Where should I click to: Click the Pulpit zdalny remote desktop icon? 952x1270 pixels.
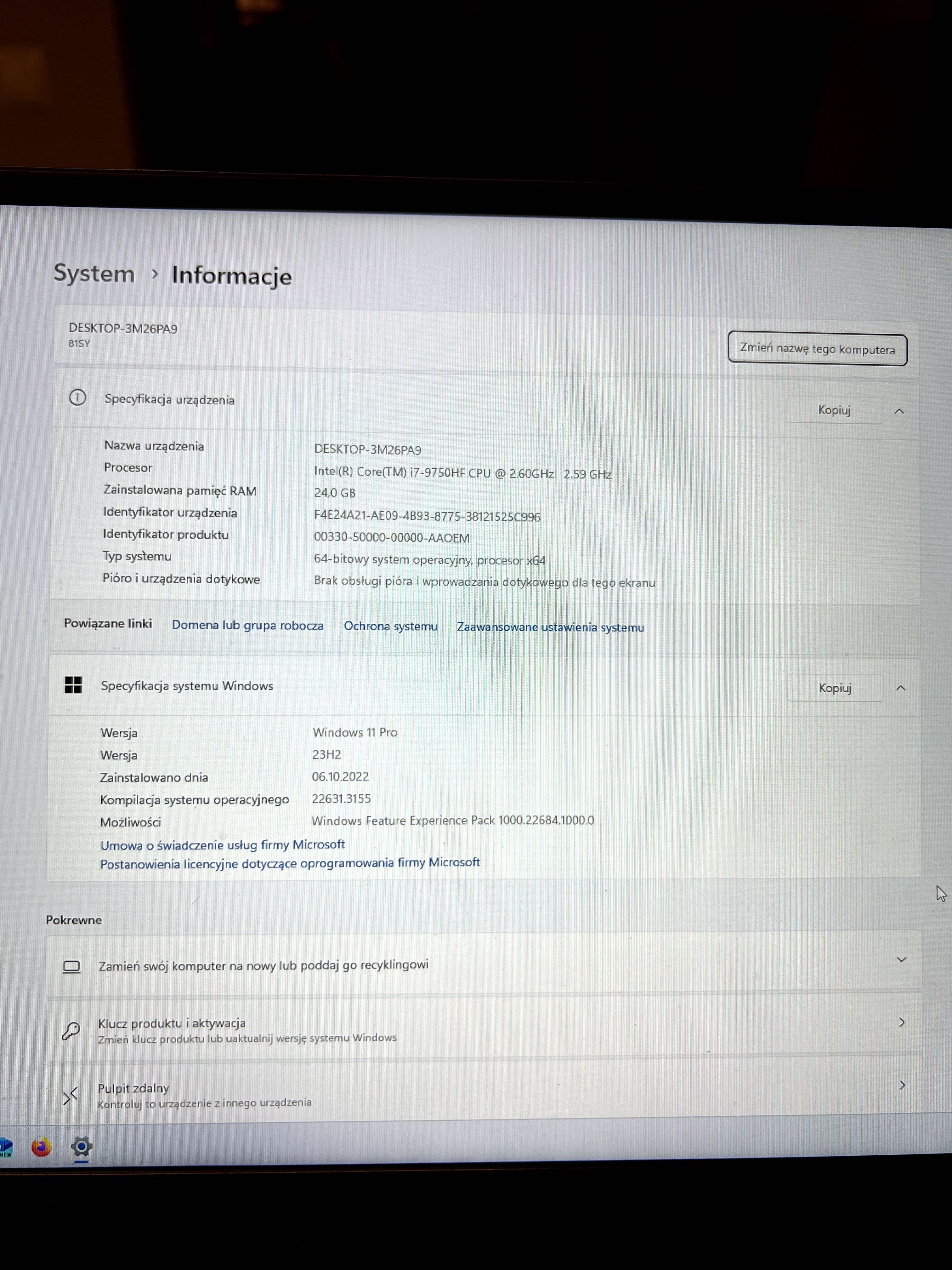pos(70,1096)
